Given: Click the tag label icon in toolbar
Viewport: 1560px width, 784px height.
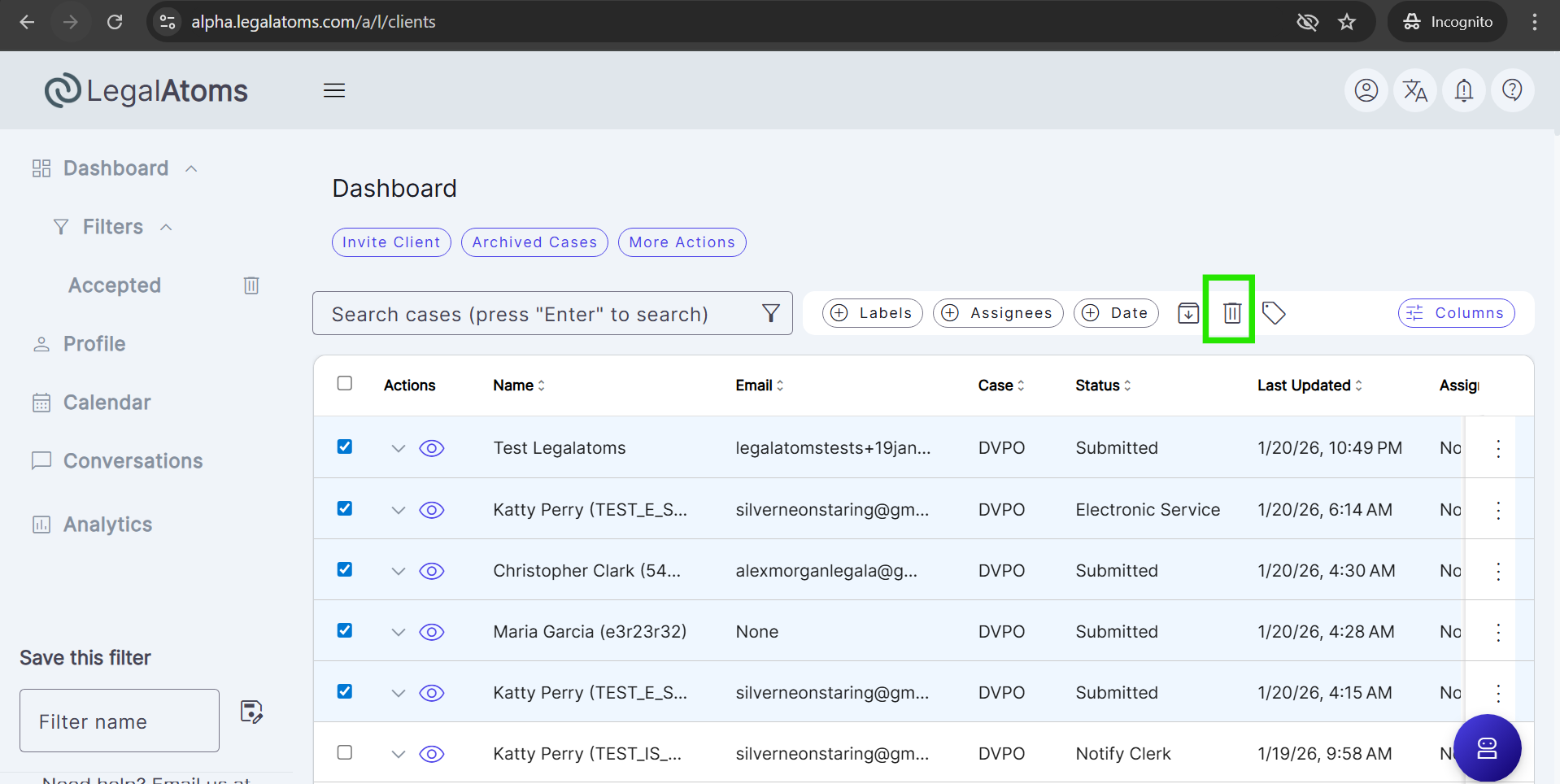Looking at the screenshot, I should (1273, 313).
